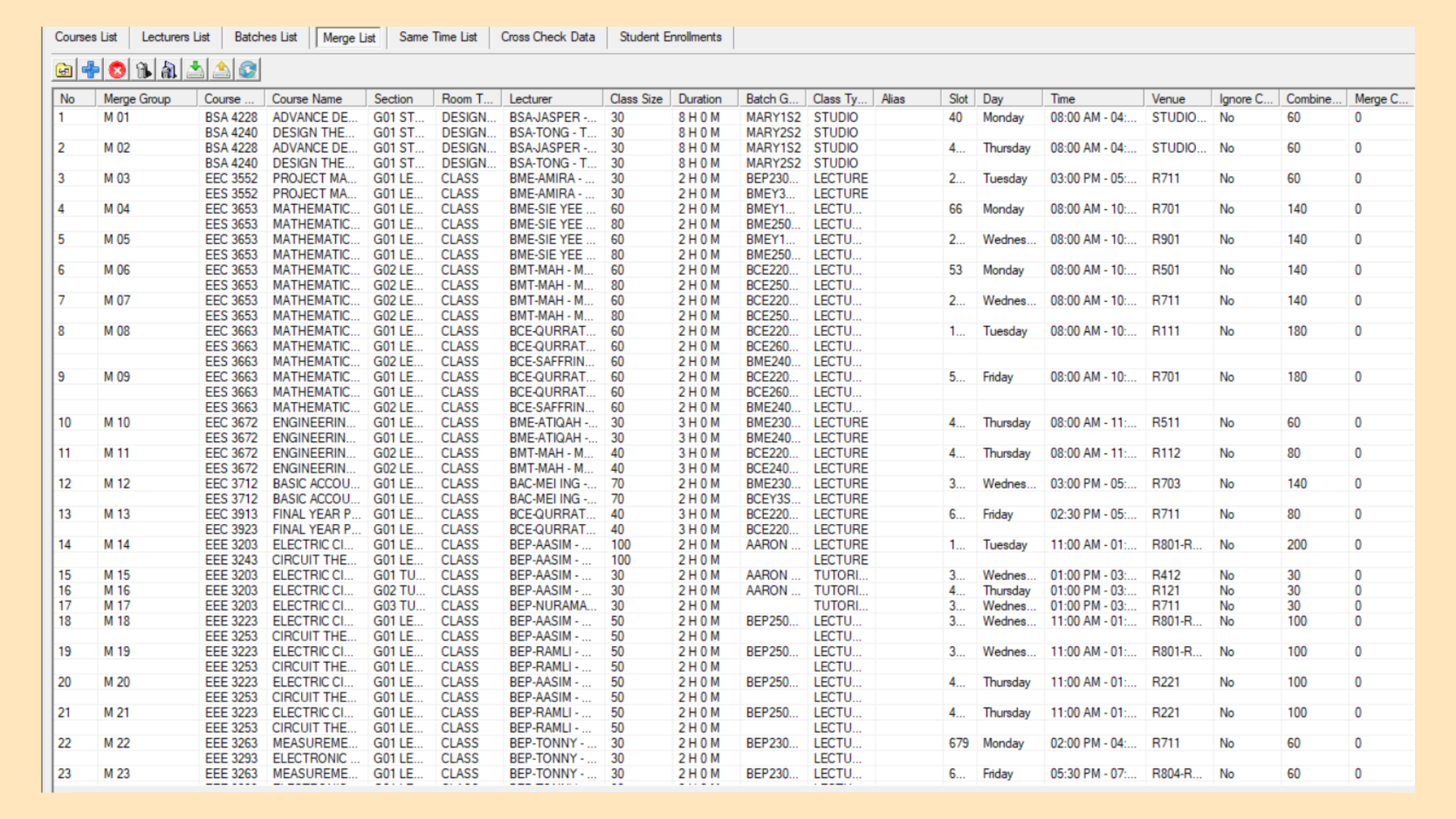
Task: Click the shared folder toolbar icon
Action: [x=64, y=71]
